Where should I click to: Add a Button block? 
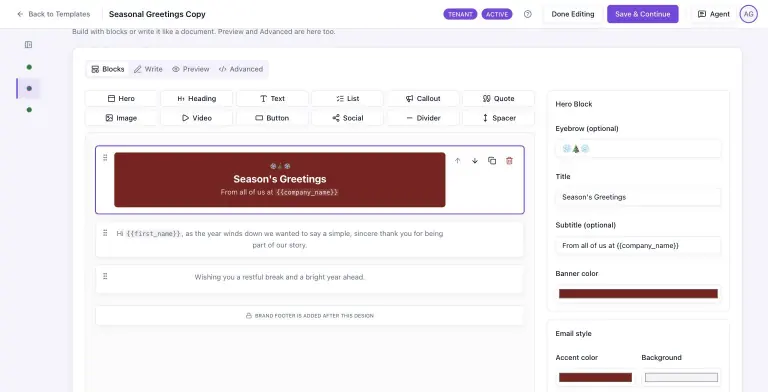point(272,118)
